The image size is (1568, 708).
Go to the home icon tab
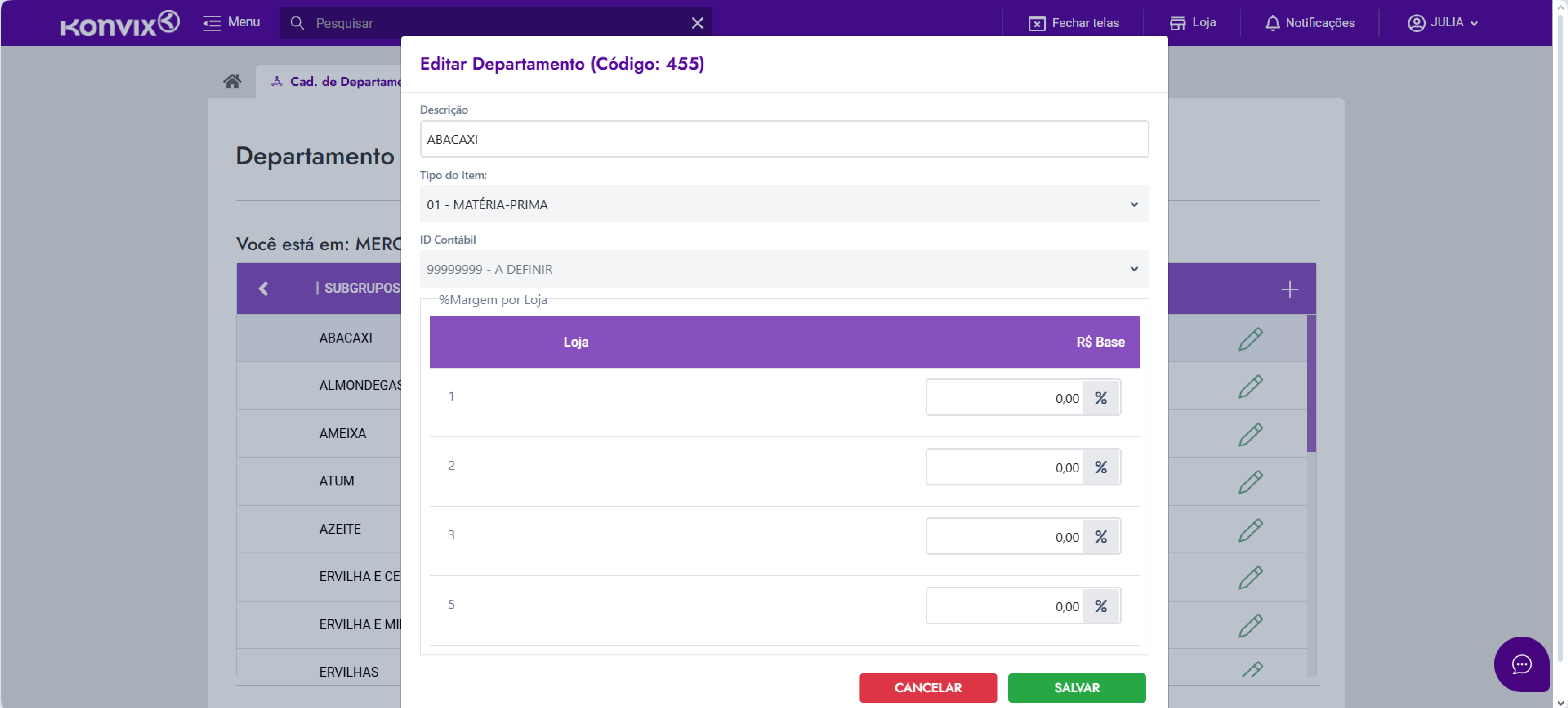232,82
